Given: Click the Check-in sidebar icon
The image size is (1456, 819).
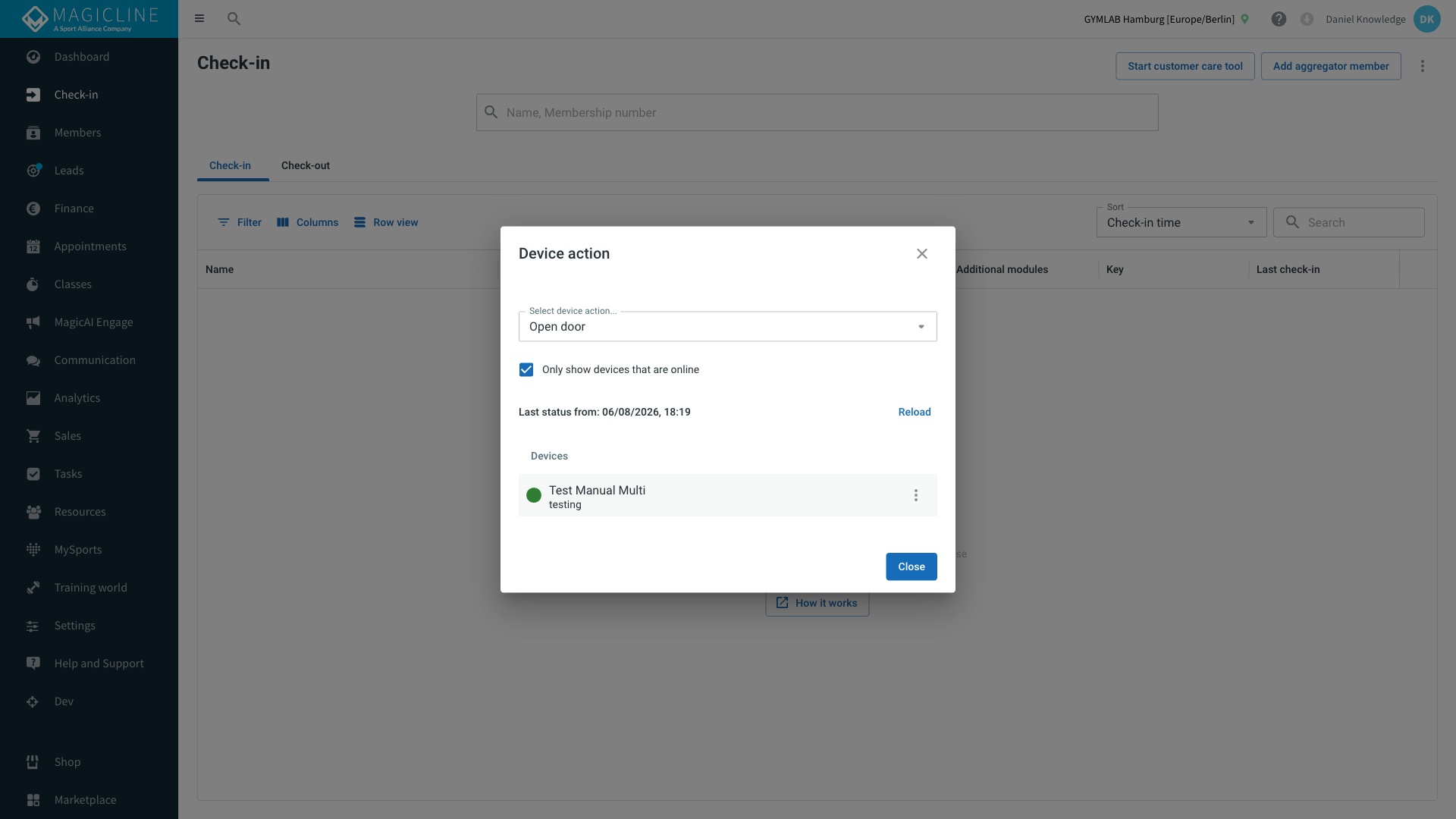Looking at the screenshot, I should pyautogui.click(x=33, y=95).
